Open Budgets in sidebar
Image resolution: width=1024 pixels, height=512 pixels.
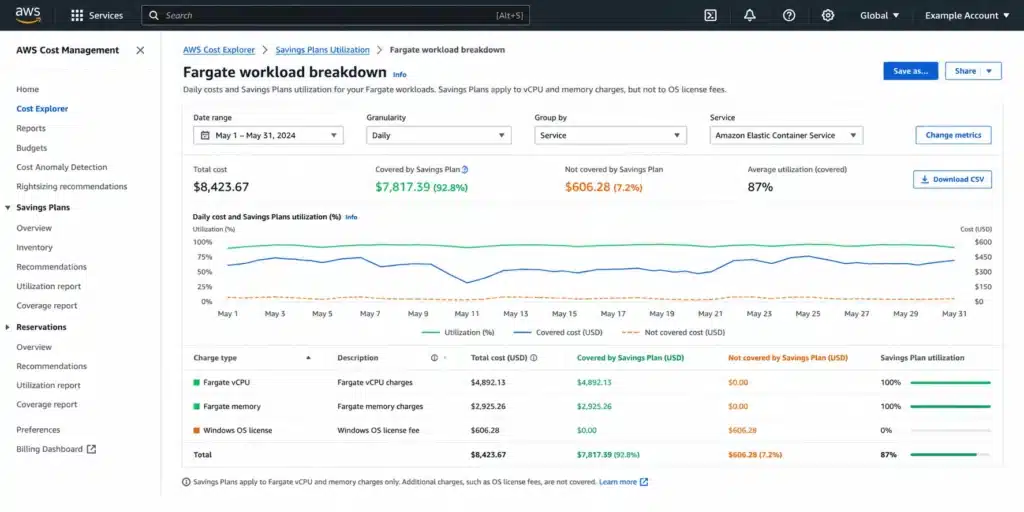pos(31,148)
